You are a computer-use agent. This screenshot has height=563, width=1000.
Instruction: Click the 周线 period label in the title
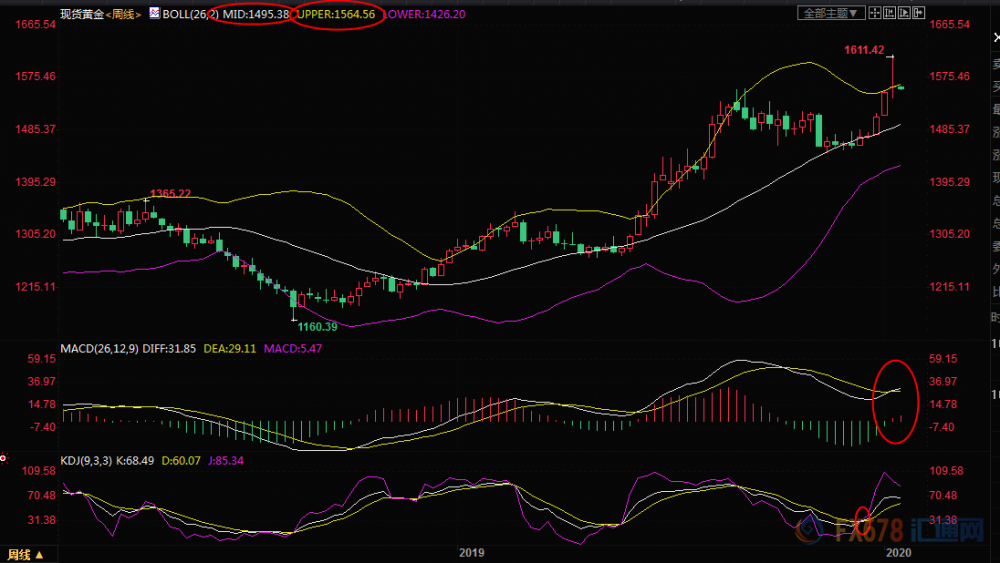[x=123, y=14]
